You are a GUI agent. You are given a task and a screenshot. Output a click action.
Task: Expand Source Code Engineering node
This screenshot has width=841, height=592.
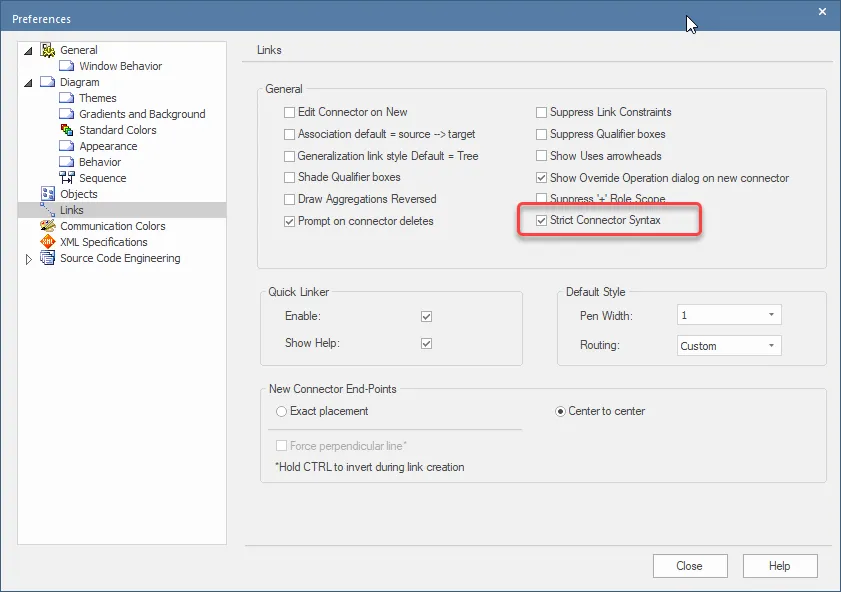point(29,260)
